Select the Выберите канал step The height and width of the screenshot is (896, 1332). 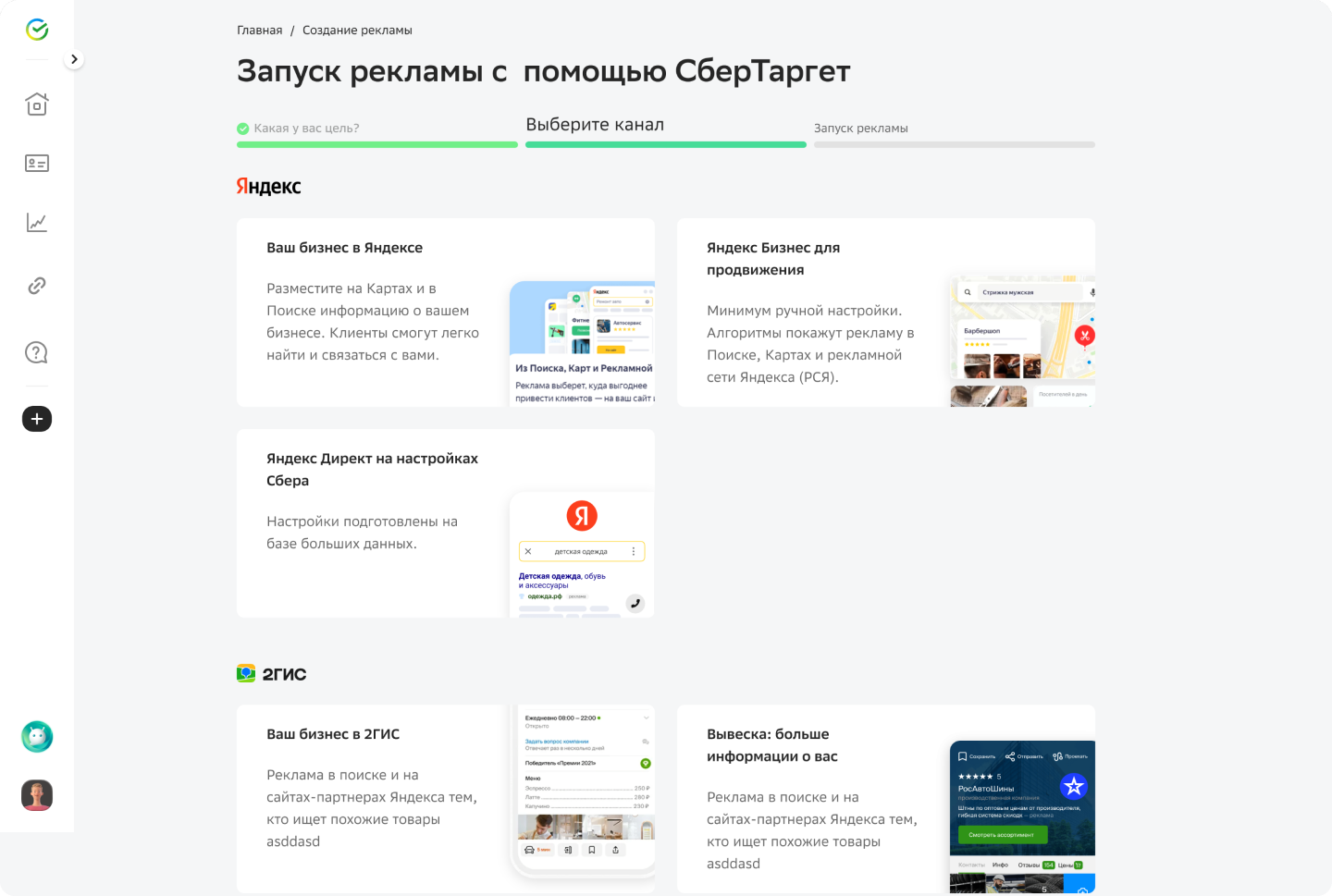[595, 125]
